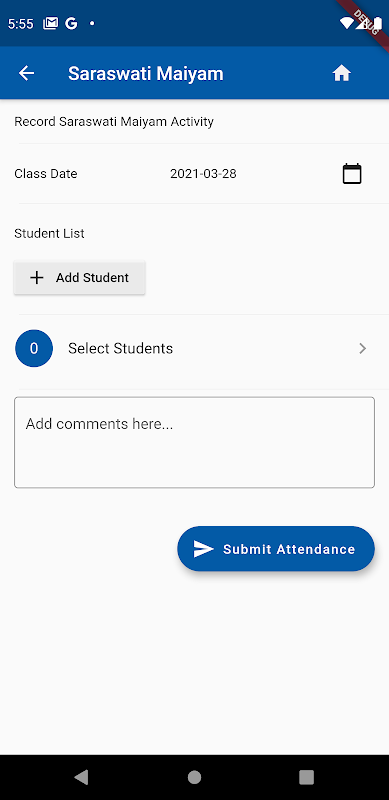Tap the Google G status icon

click(71, 23)
